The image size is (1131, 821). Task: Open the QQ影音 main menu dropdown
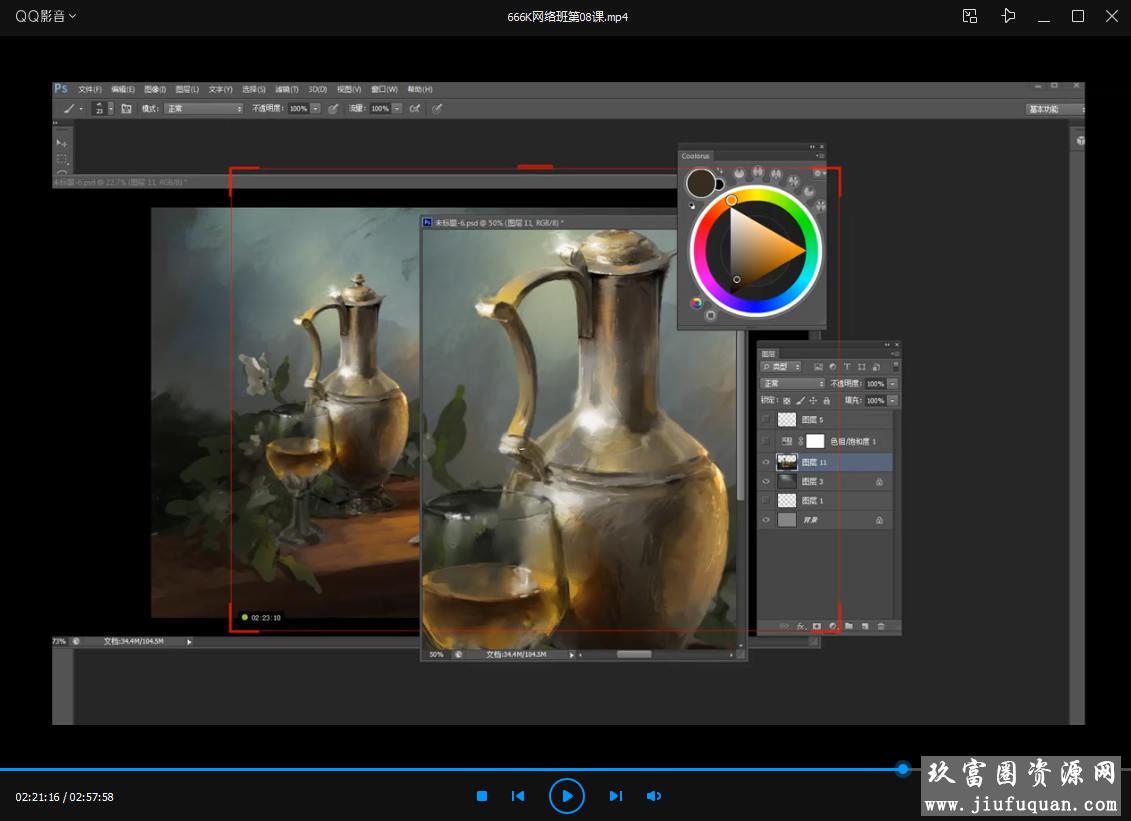pos(45,16)
